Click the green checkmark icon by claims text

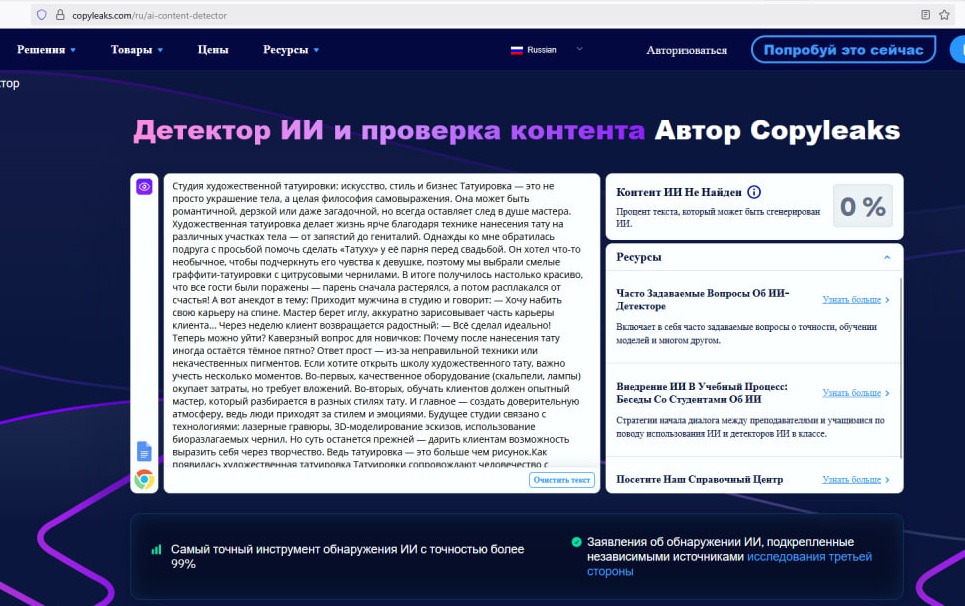click(x=576, y=542)
